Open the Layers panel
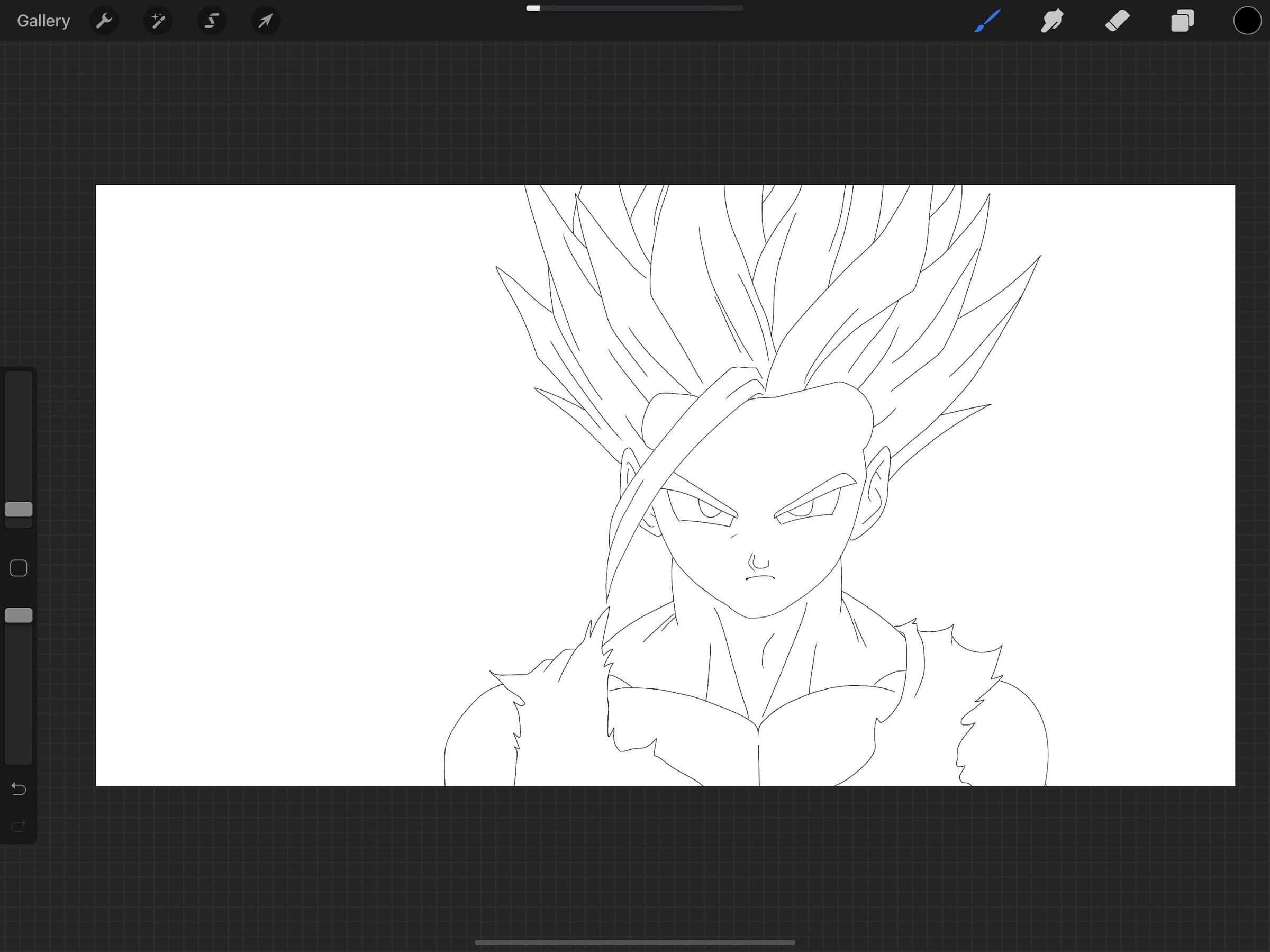The height and width of the screenshot is (952, 1270). tap(1182, 21)
